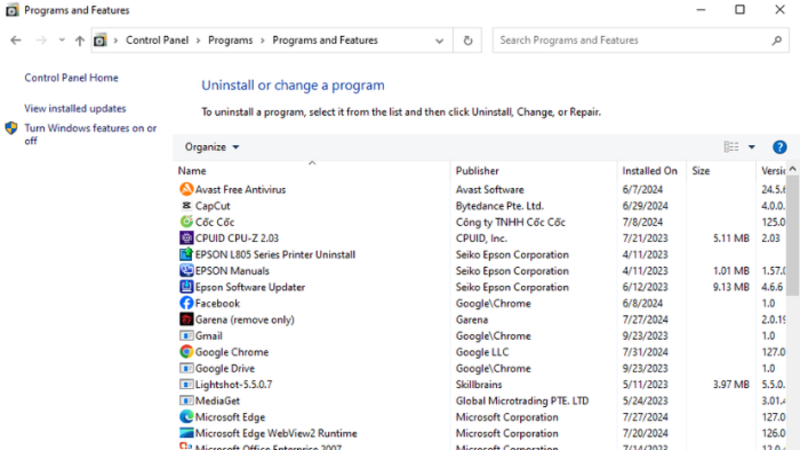Viewport: 800px width, 450px height.
Task: Click the change view icon
Action: [731, 147]
